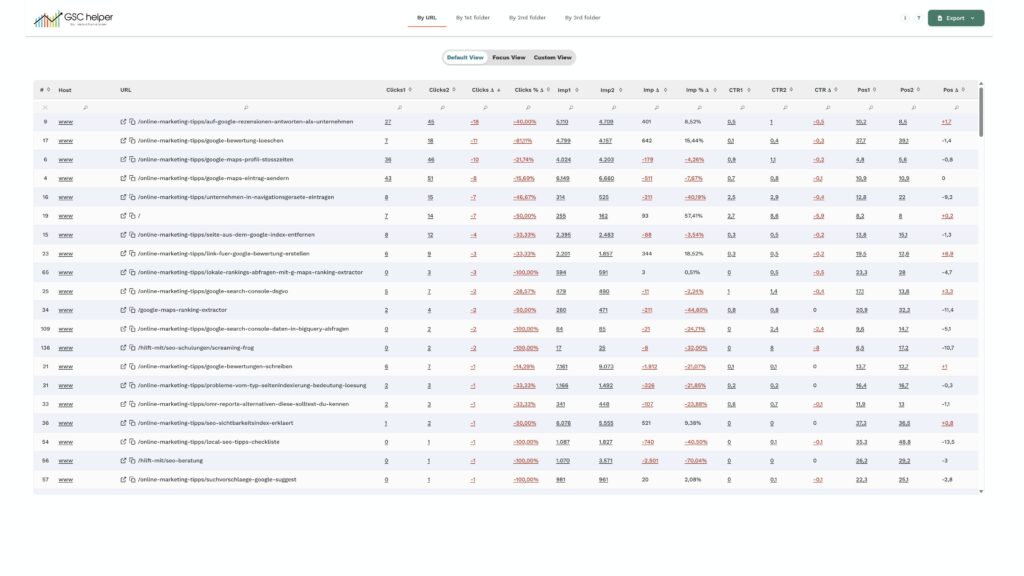Click the Clicks1 value 43 for google-maps-eintrag-aendern
This screenshot has height=576, width=1024.
[x=387, y=178]
